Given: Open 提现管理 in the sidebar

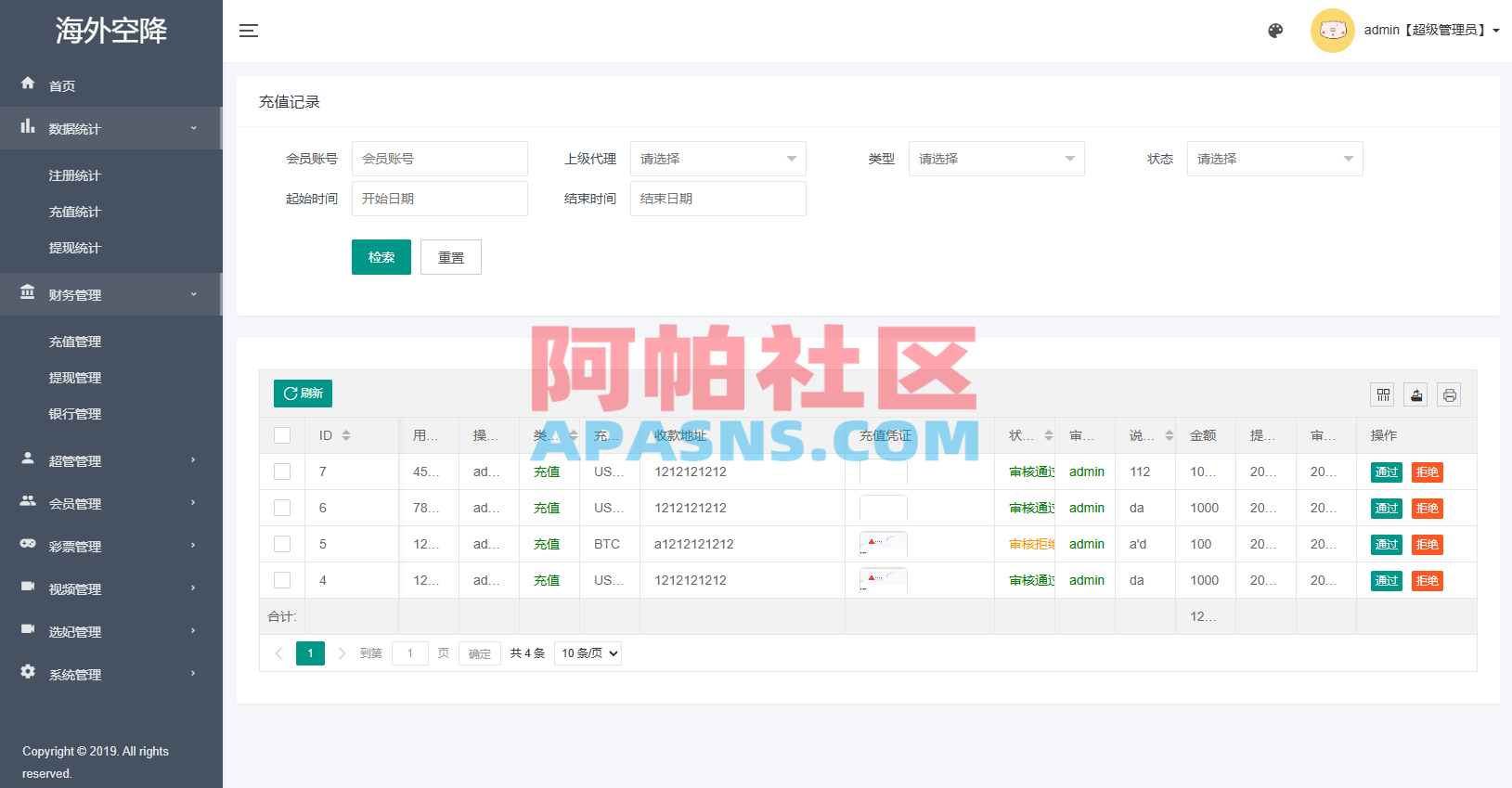Looking at the screenshot, I should 75,378.
